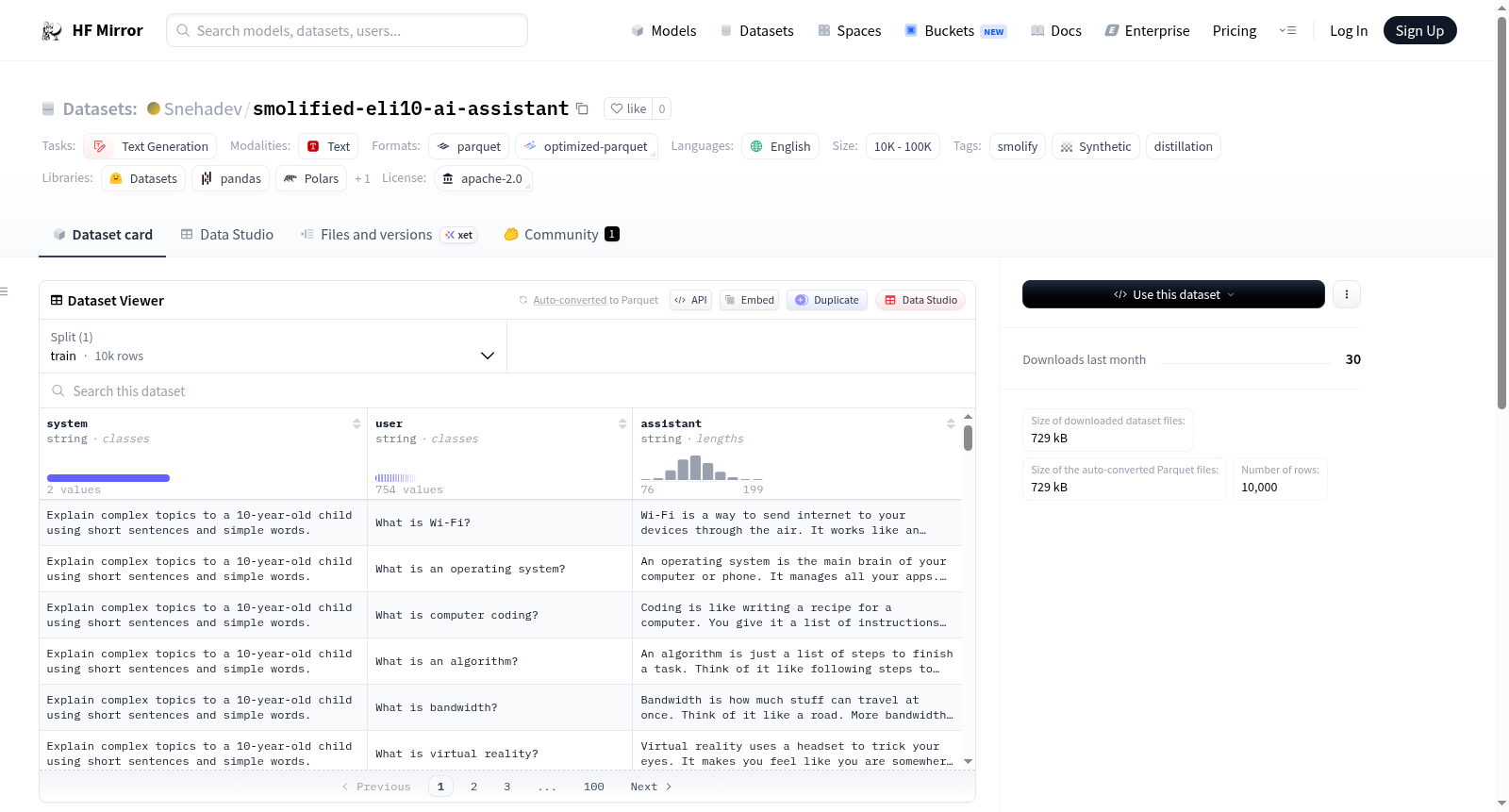Select the Synthetic tag
1509x812 pixels.
pyautogui.click(x=1095, y=146)
